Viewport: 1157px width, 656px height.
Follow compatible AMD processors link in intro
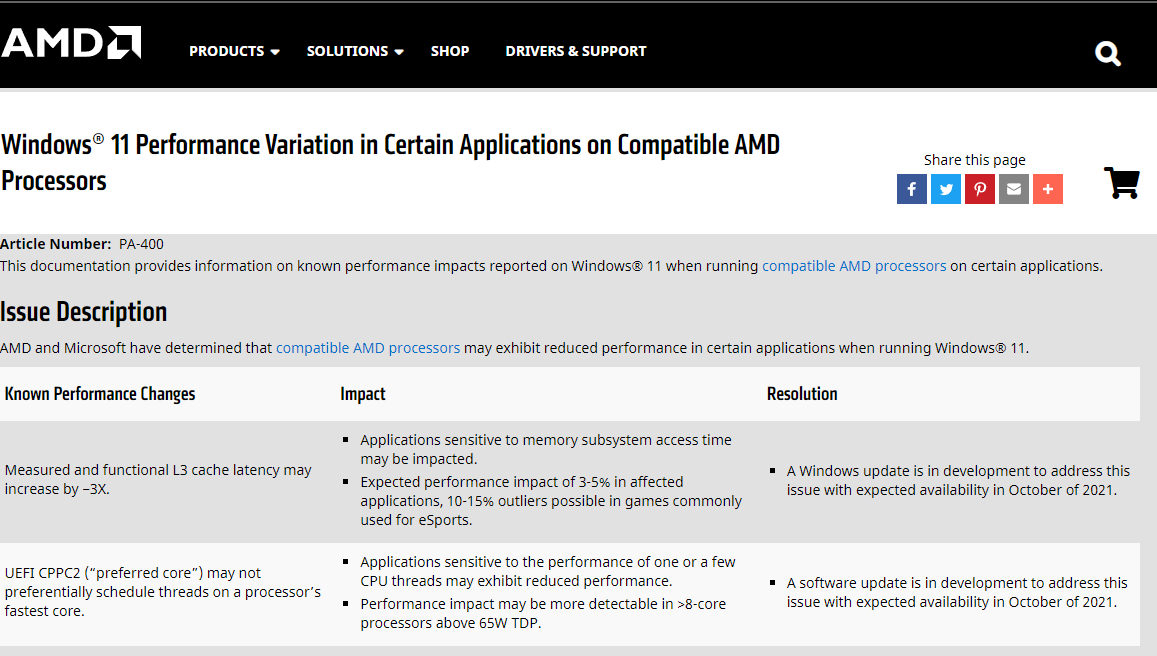854,266
